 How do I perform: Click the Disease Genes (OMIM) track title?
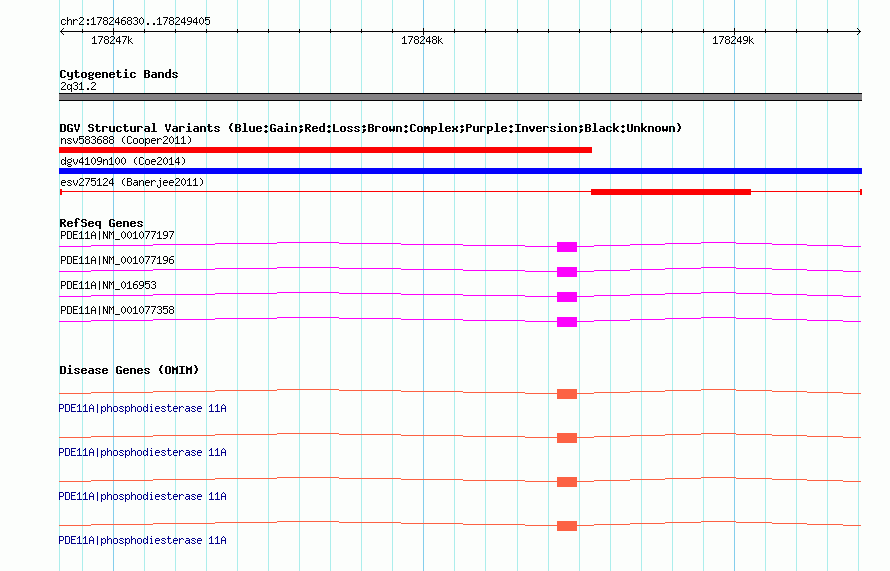pyautogui.click(x=129, y=370)
